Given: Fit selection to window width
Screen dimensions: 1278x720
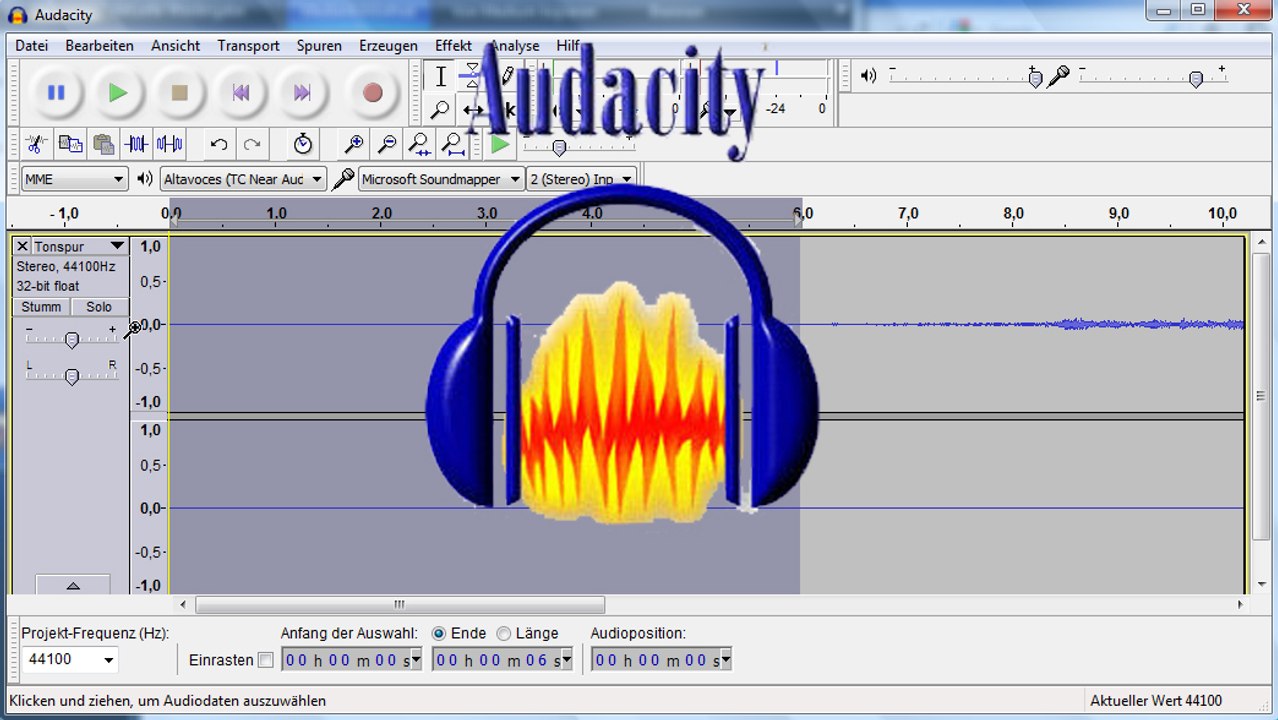Looking at the screenshot, I should [x=420, y=144].
